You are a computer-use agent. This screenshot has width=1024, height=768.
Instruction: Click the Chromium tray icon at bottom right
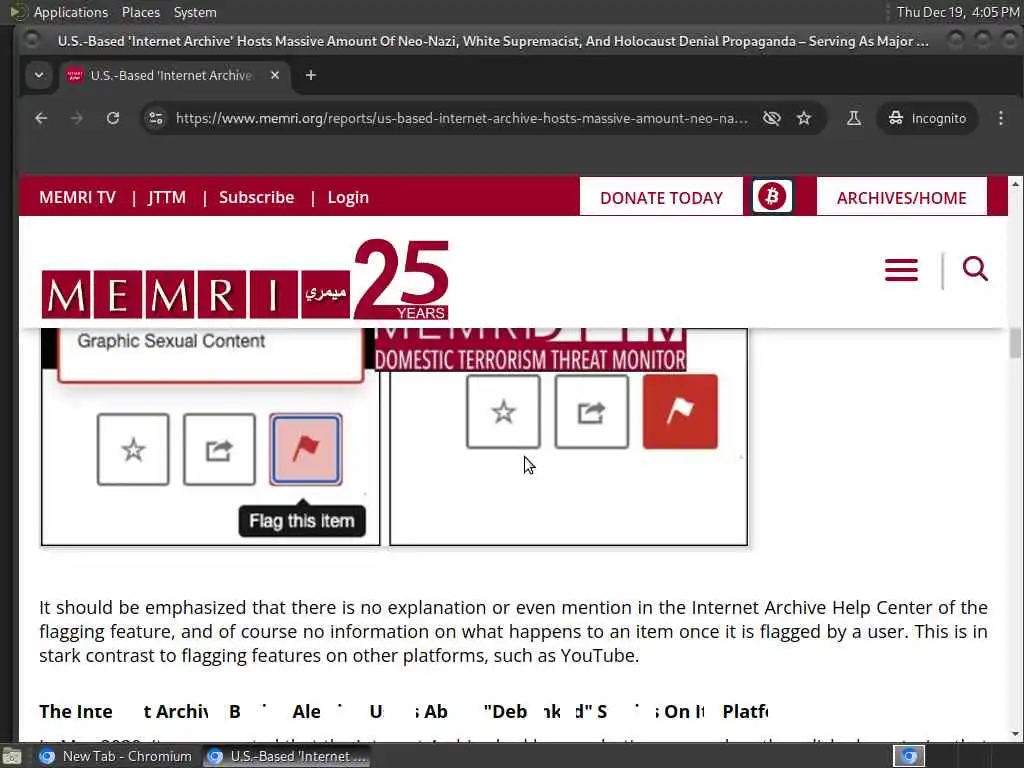click(x=909, y=756)
